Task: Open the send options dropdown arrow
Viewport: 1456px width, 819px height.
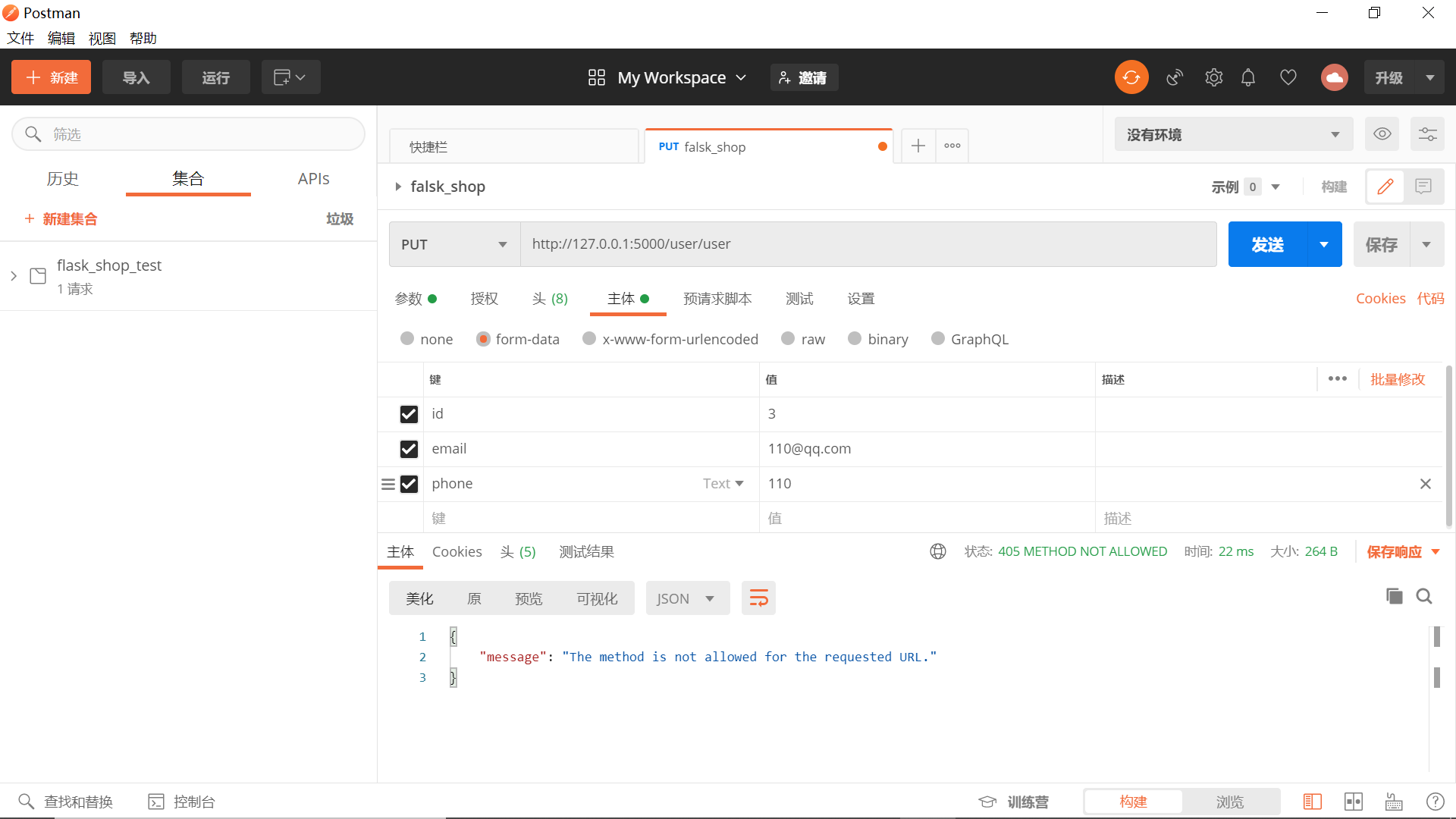Action: (1324, 244)
